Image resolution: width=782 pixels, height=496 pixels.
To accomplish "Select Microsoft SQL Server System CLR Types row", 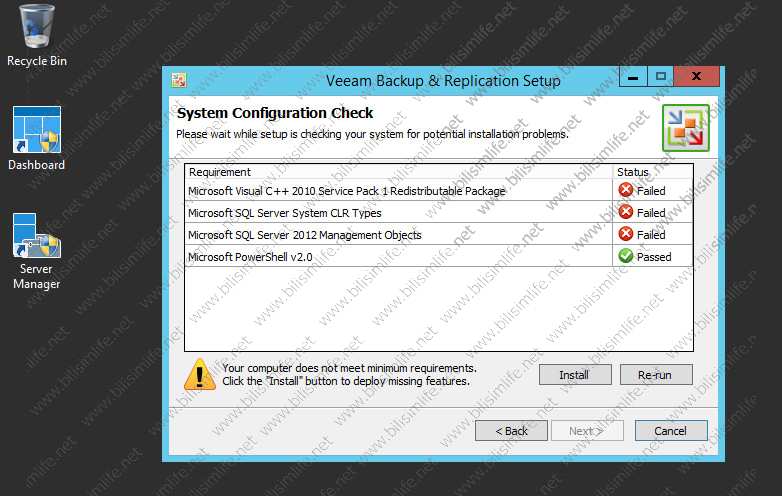I will 439,212.
